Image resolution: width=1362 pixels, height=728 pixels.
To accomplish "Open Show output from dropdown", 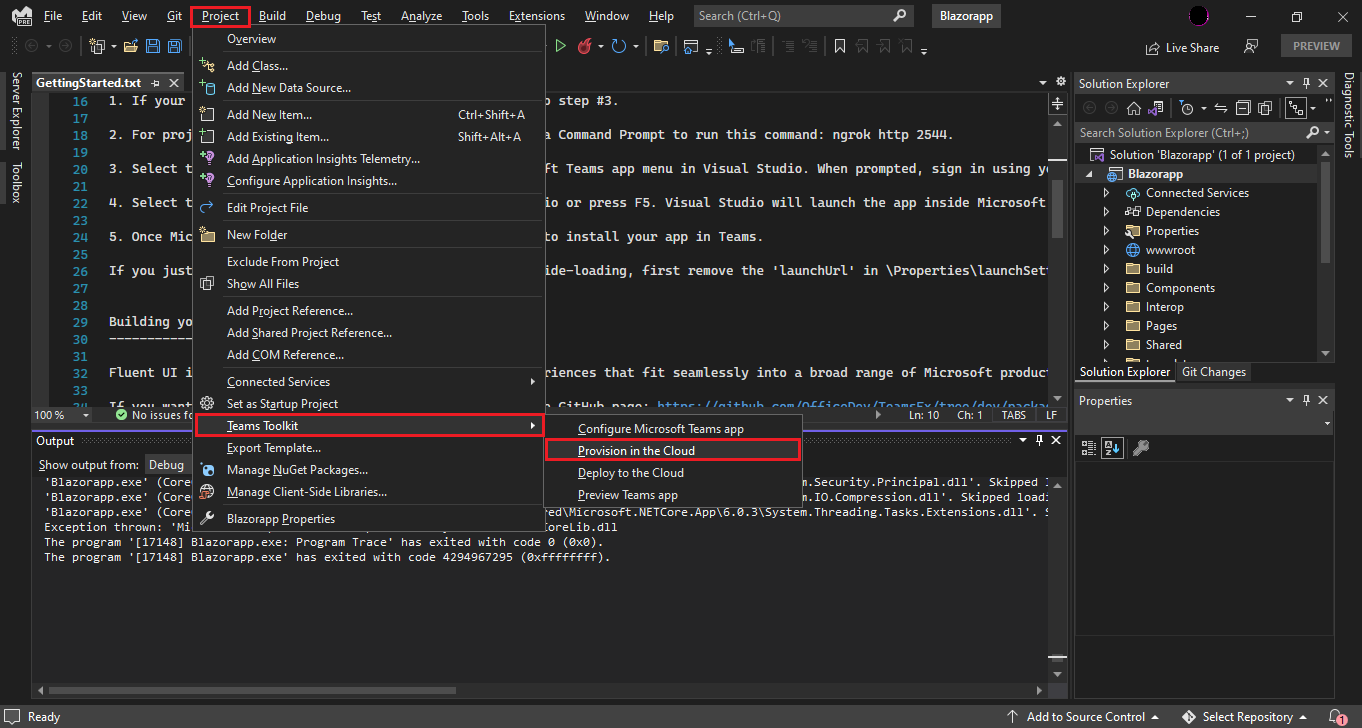I will point(166,465).
